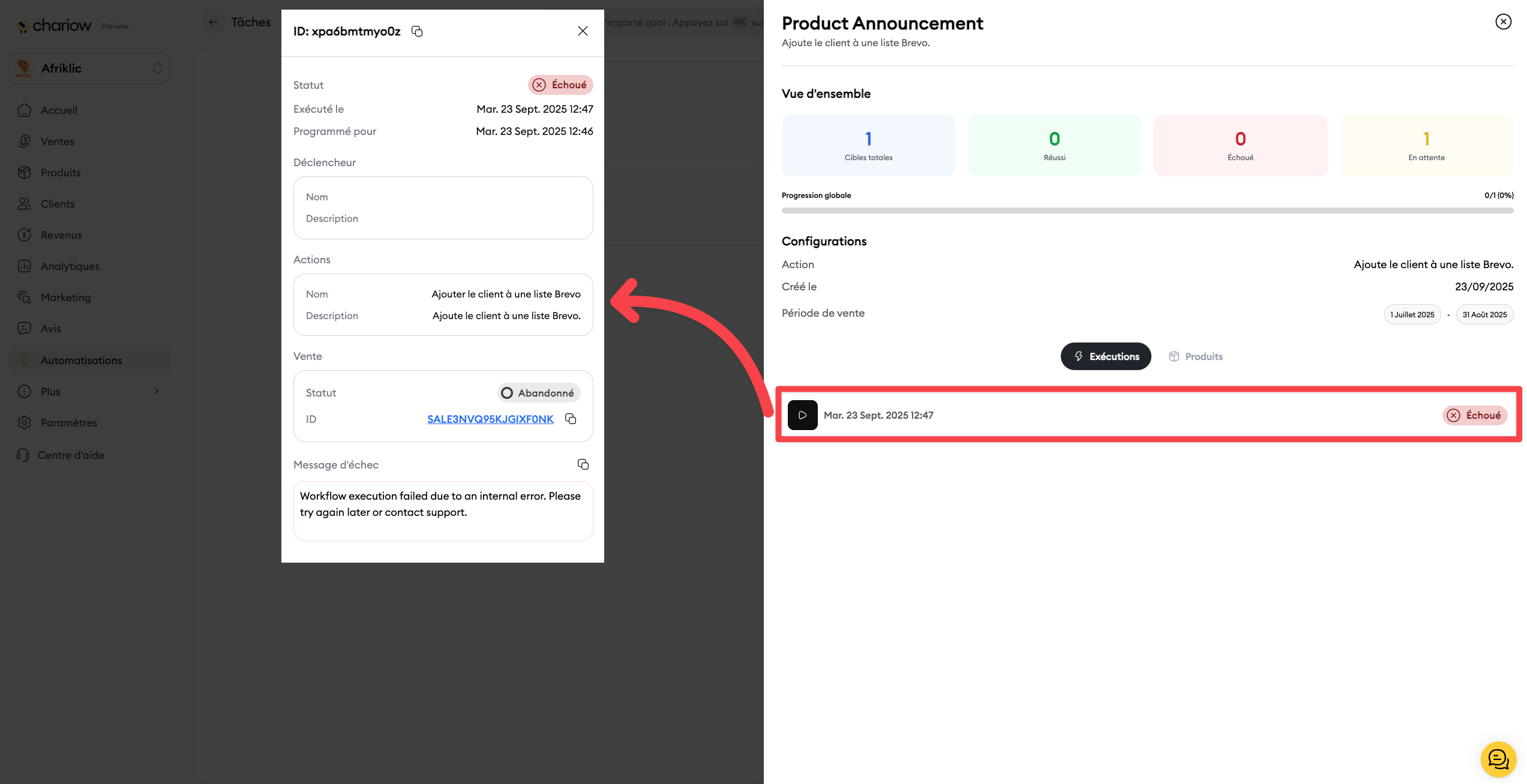
Task: Click the 1 Juillet 2025 date chip
Action: pyautogui.click(x=1412, y=315)
